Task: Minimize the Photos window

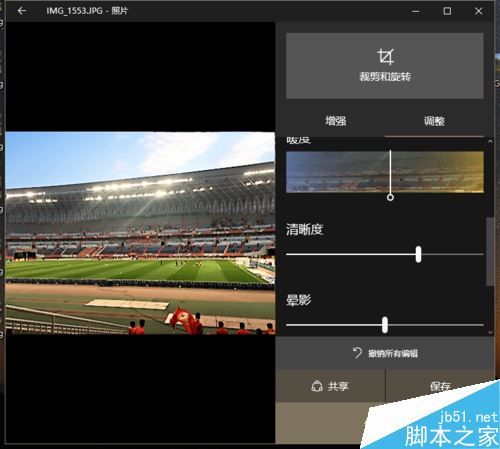Action: 415,11
